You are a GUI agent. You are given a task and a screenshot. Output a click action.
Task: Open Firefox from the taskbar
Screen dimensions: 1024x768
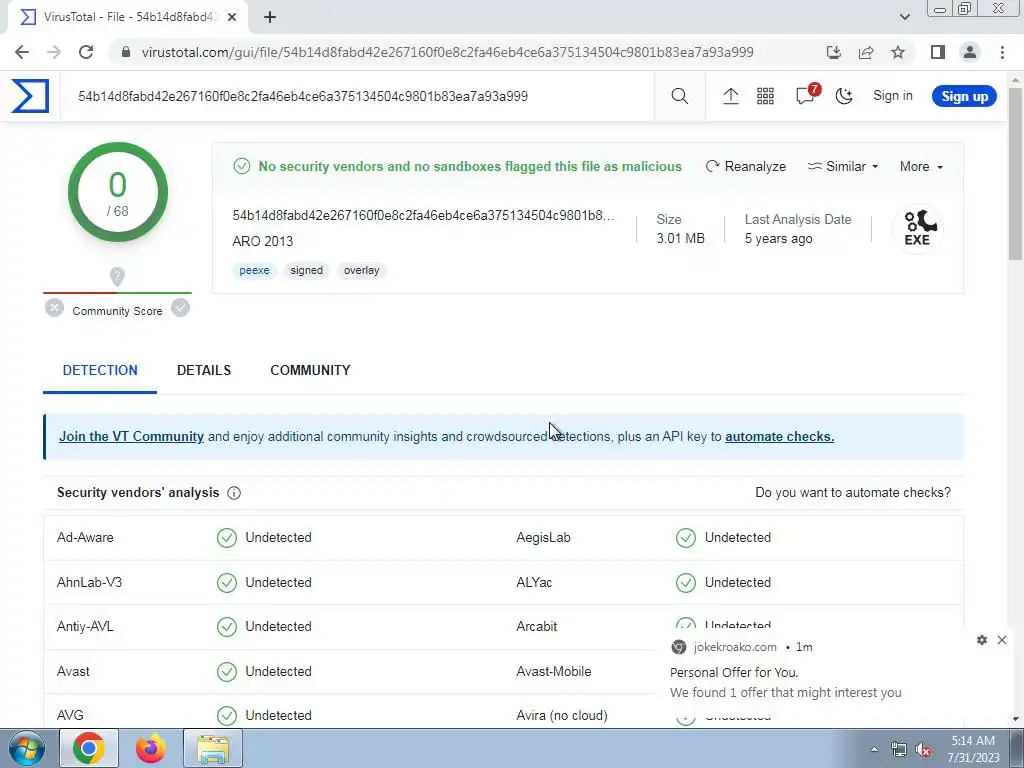coord(151,748)
